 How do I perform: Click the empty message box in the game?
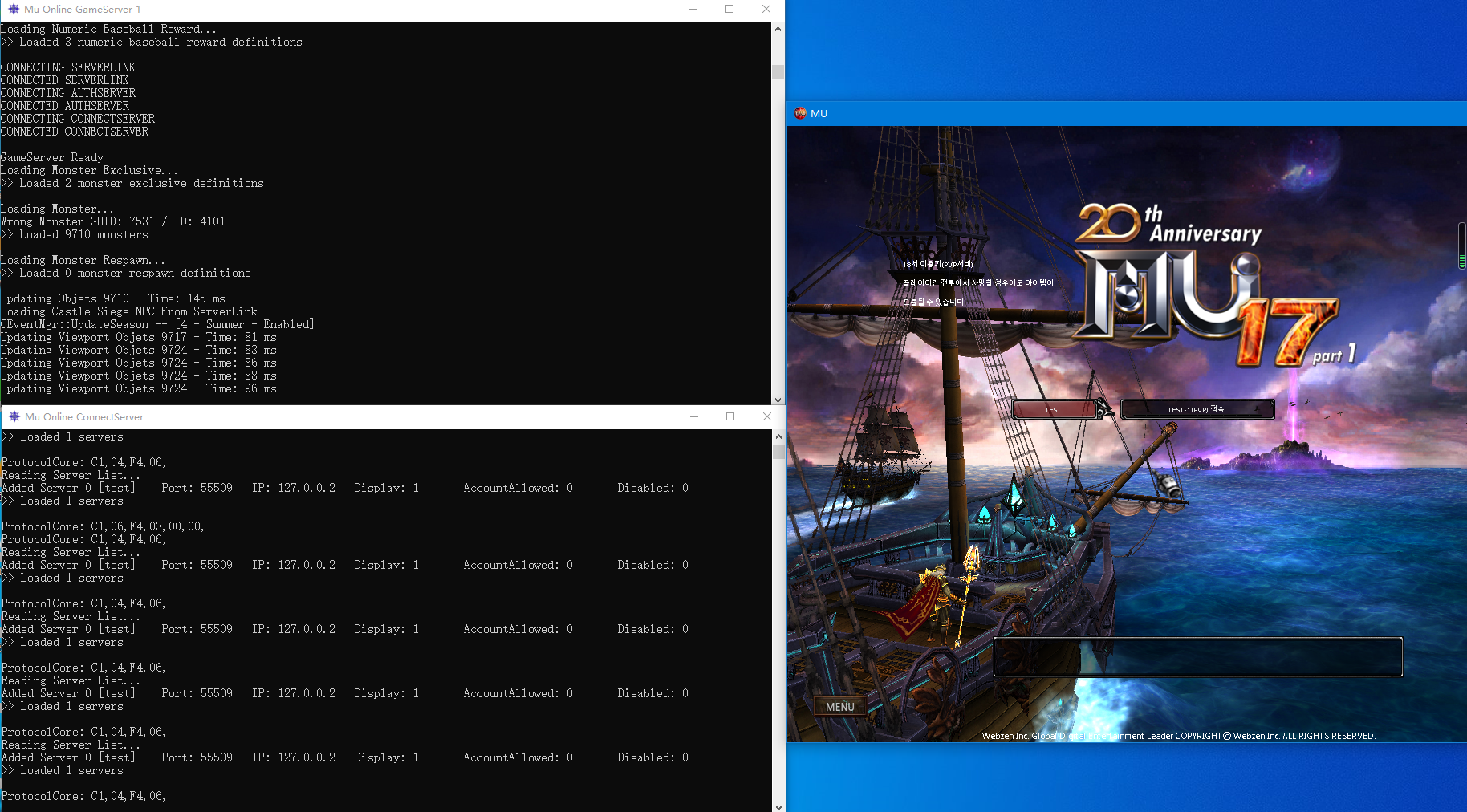[x=1197, y=657]
